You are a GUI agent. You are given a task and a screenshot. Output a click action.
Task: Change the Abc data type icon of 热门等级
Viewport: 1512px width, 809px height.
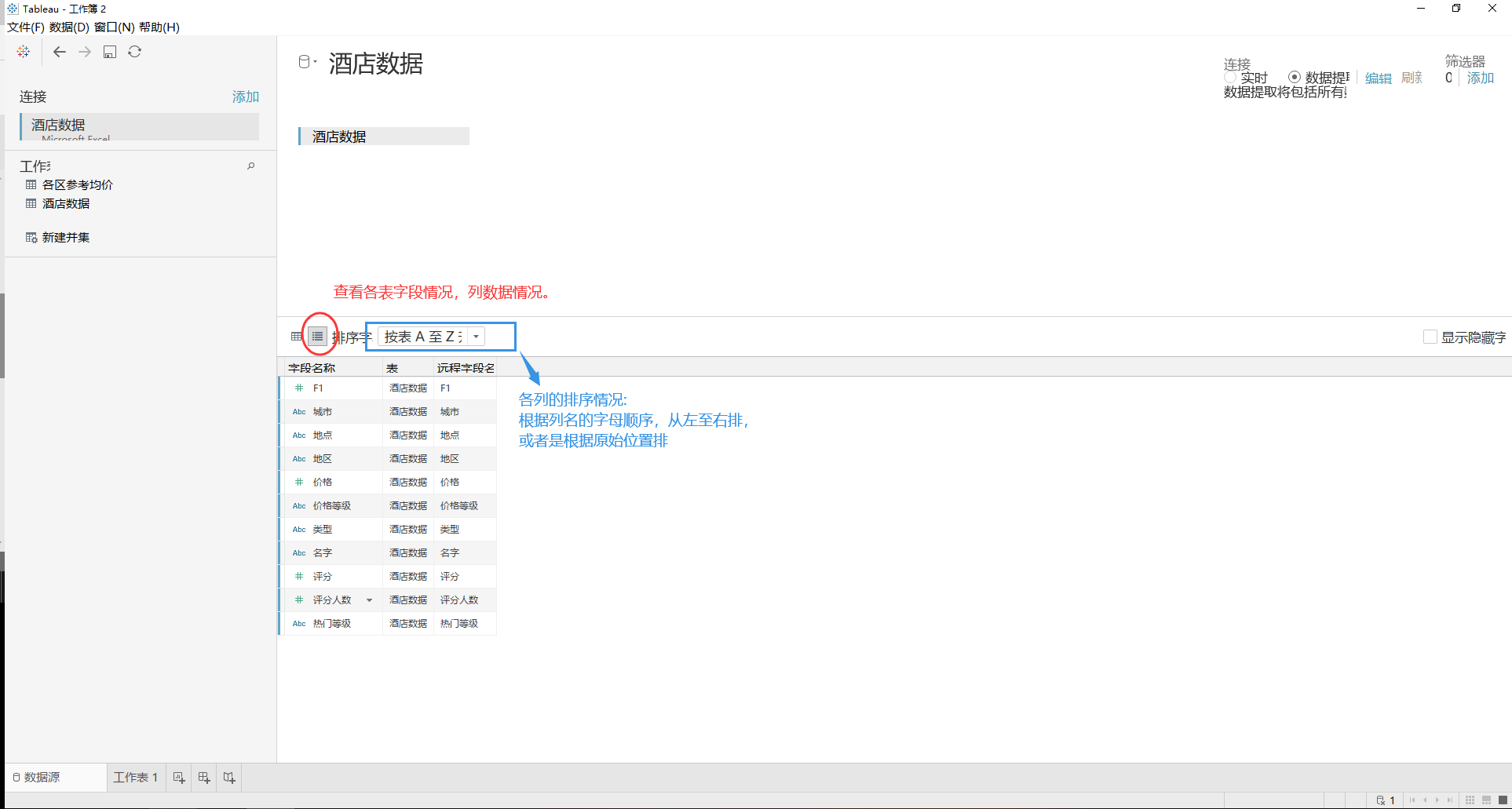[299, 623]
